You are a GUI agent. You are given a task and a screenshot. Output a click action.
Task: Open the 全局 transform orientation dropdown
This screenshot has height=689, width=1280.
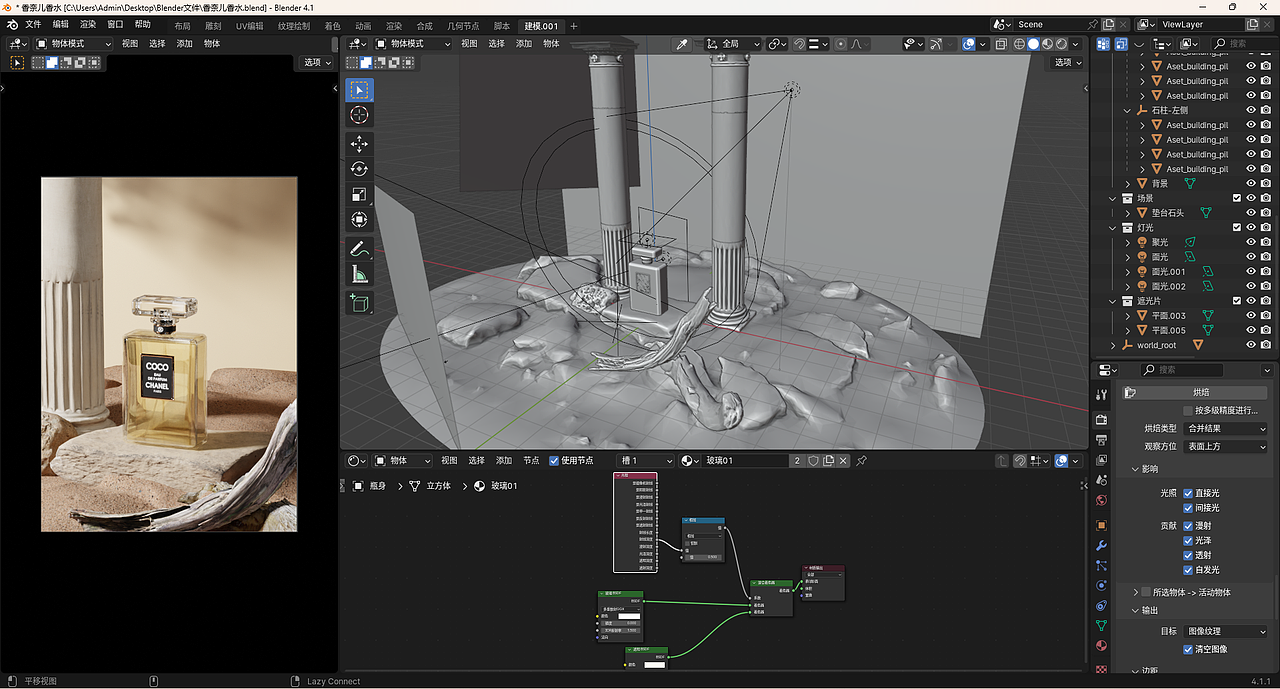tap(731, 44)
